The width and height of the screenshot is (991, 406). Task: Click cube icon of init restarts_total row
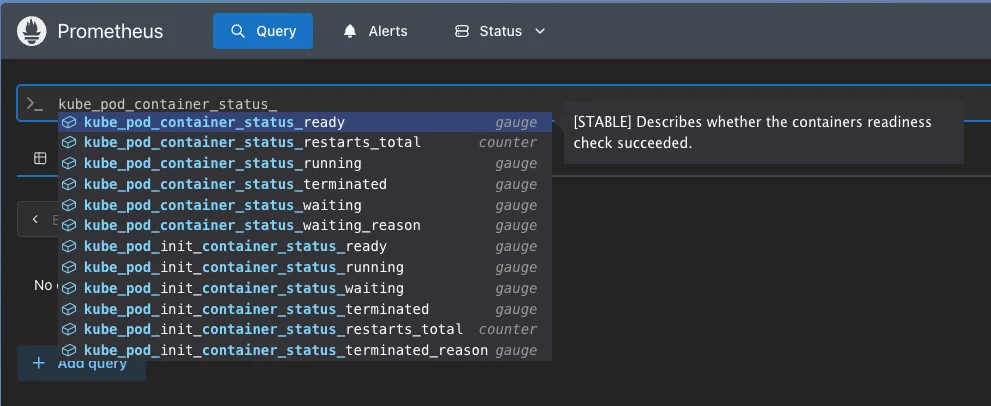[69, 329]
